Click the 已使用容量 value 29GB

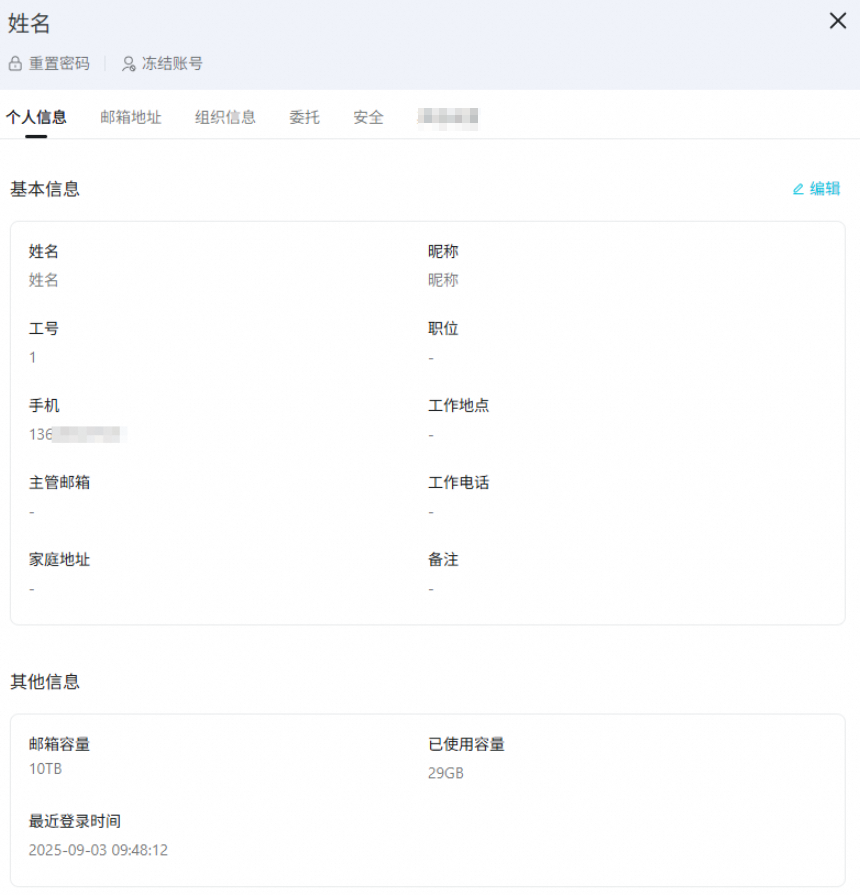[x=446, y=773]
